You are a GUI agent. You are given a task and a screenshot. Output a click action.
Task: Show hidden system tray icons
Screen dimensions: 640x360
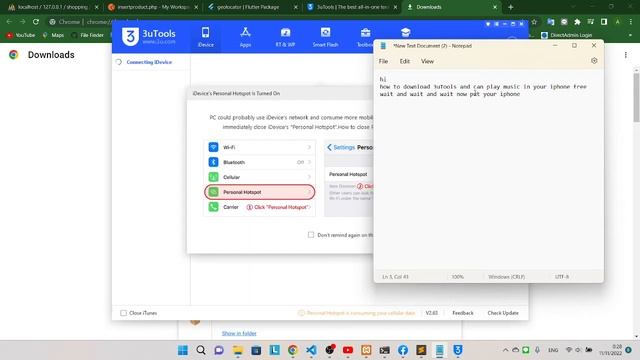click(505, 350)
